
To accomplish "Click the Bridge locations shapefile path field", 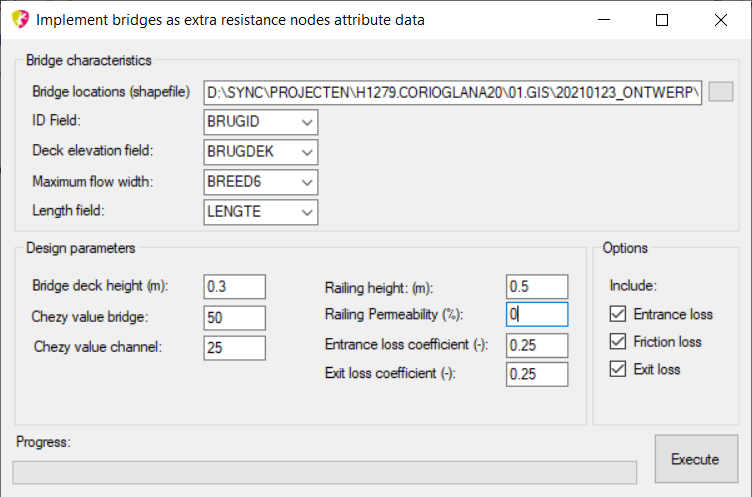I will click(x=452, y=93).
